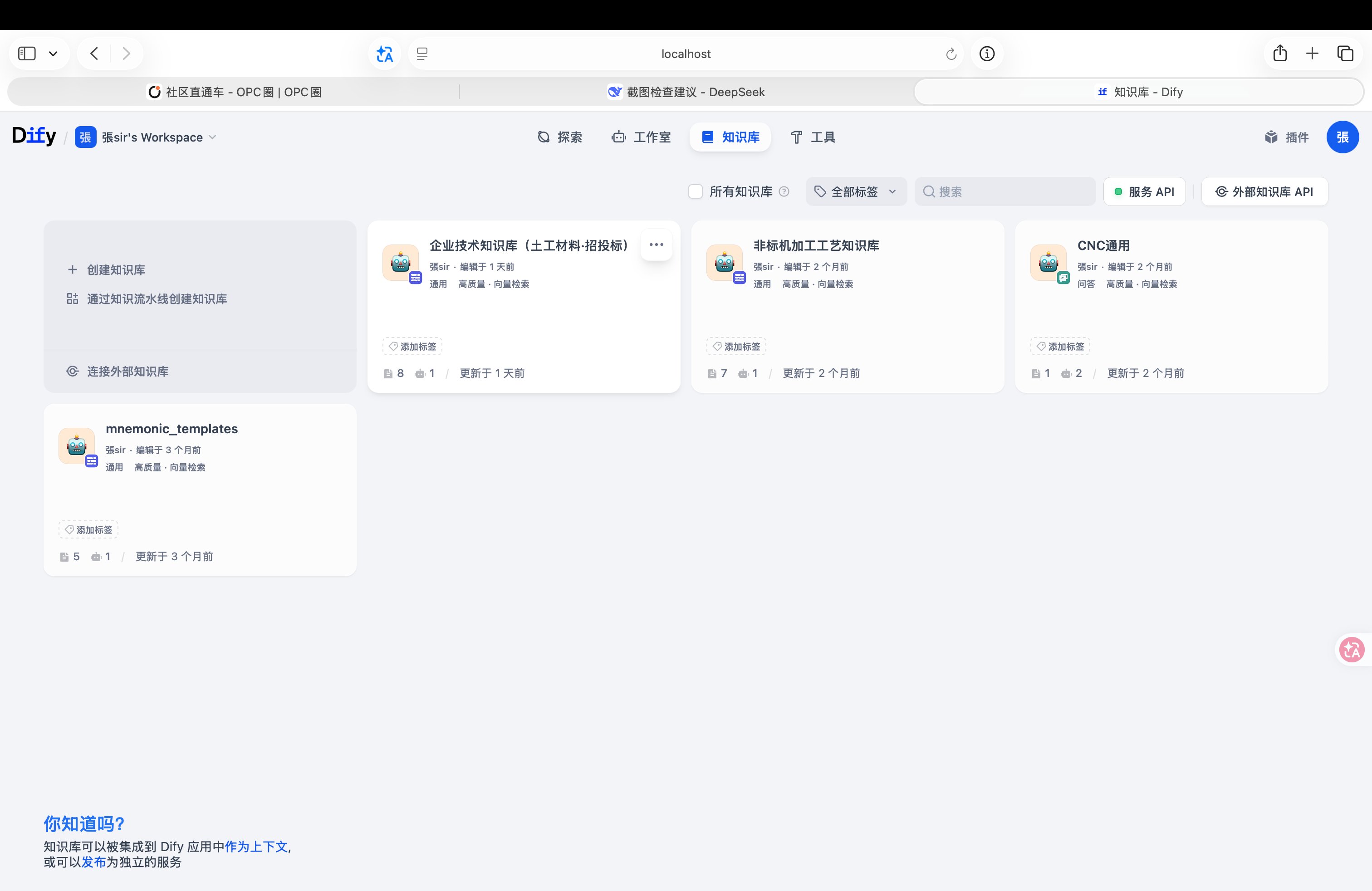This screenshot has height=891, width=1372.
Task: Expand the 全部标签 tag filter dropdown
Action: [x=856, y=191]
